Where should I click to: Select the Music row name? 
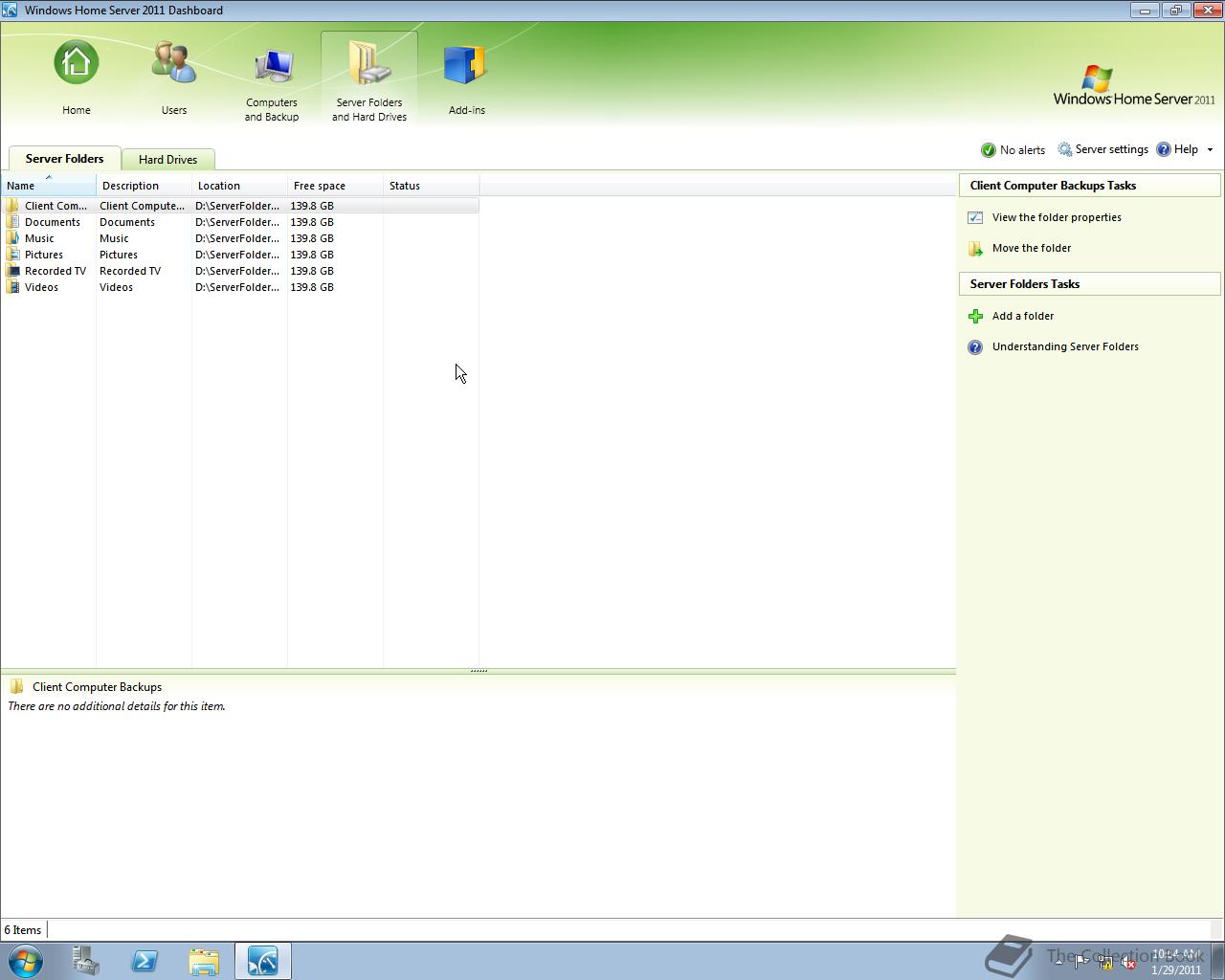[x=39, y=238]
